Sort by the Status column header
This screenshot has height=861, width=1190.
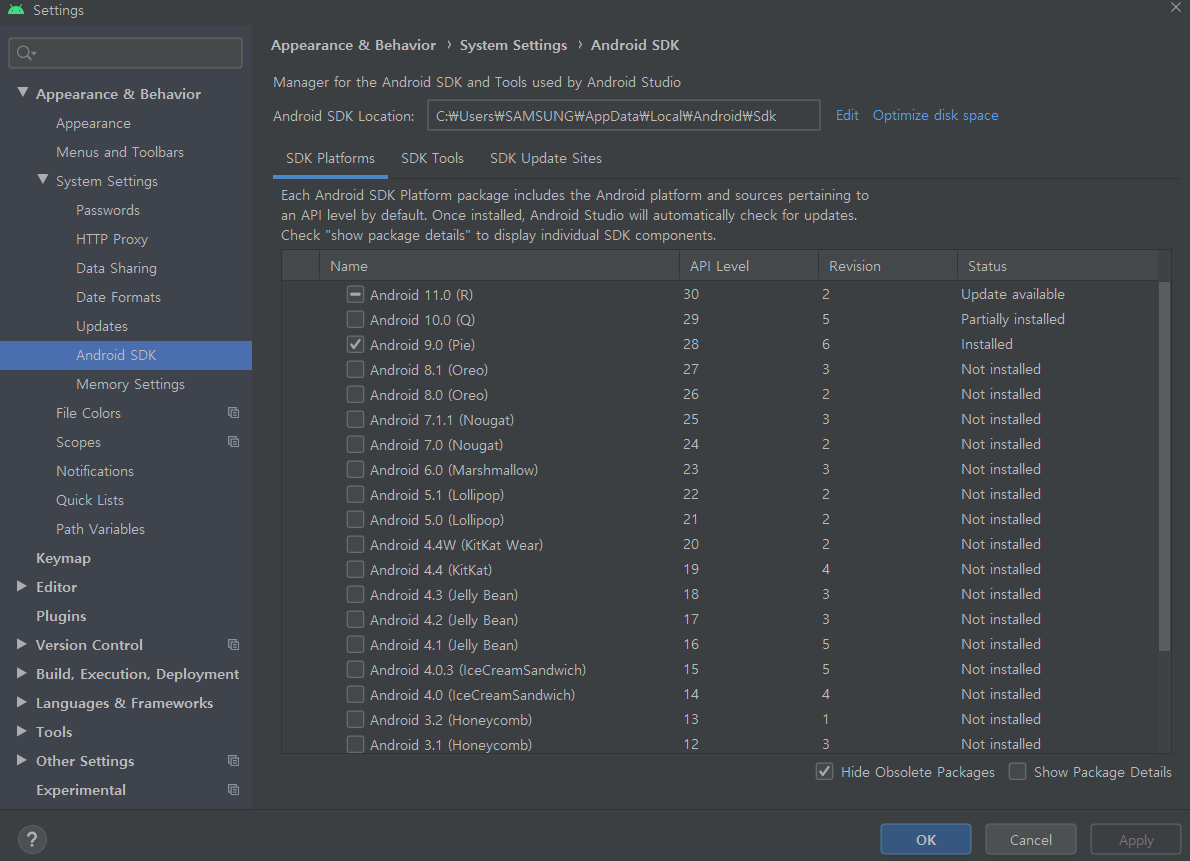(1057, 266)
